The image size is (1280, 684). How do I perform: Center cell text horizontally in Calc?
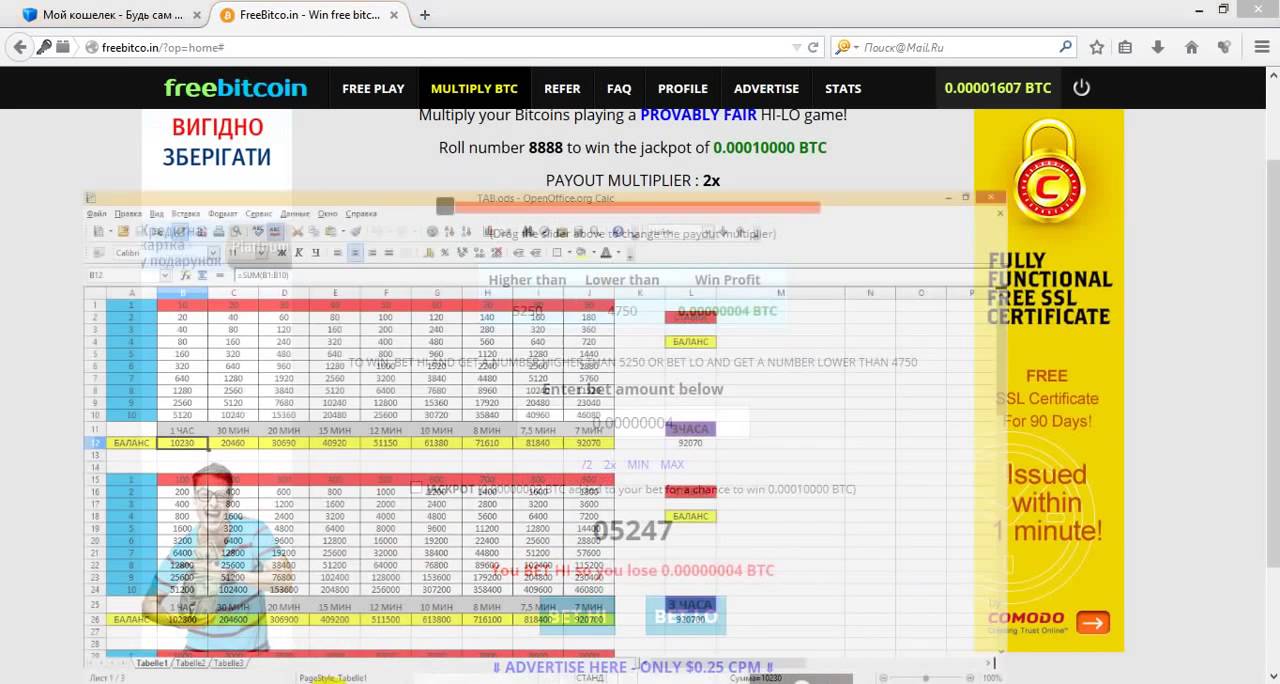[x=355, y=252]
